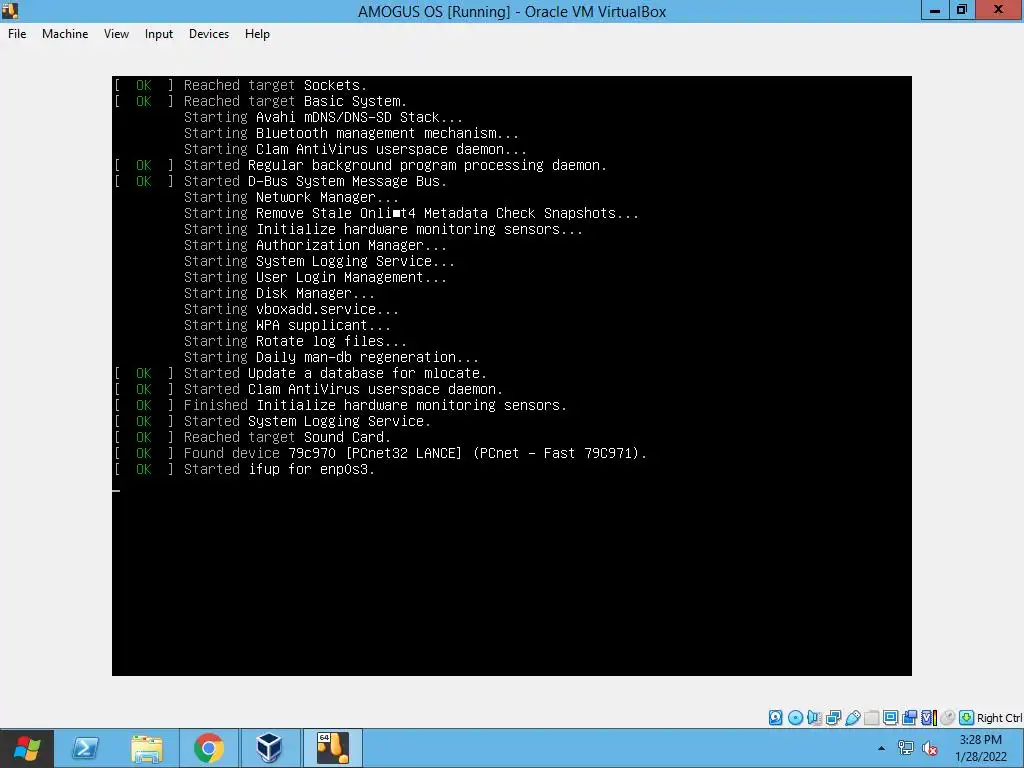Click the Right Ctrl host key label
The height and width of the screenshot is (768, 1024).
tap(999, 718)
